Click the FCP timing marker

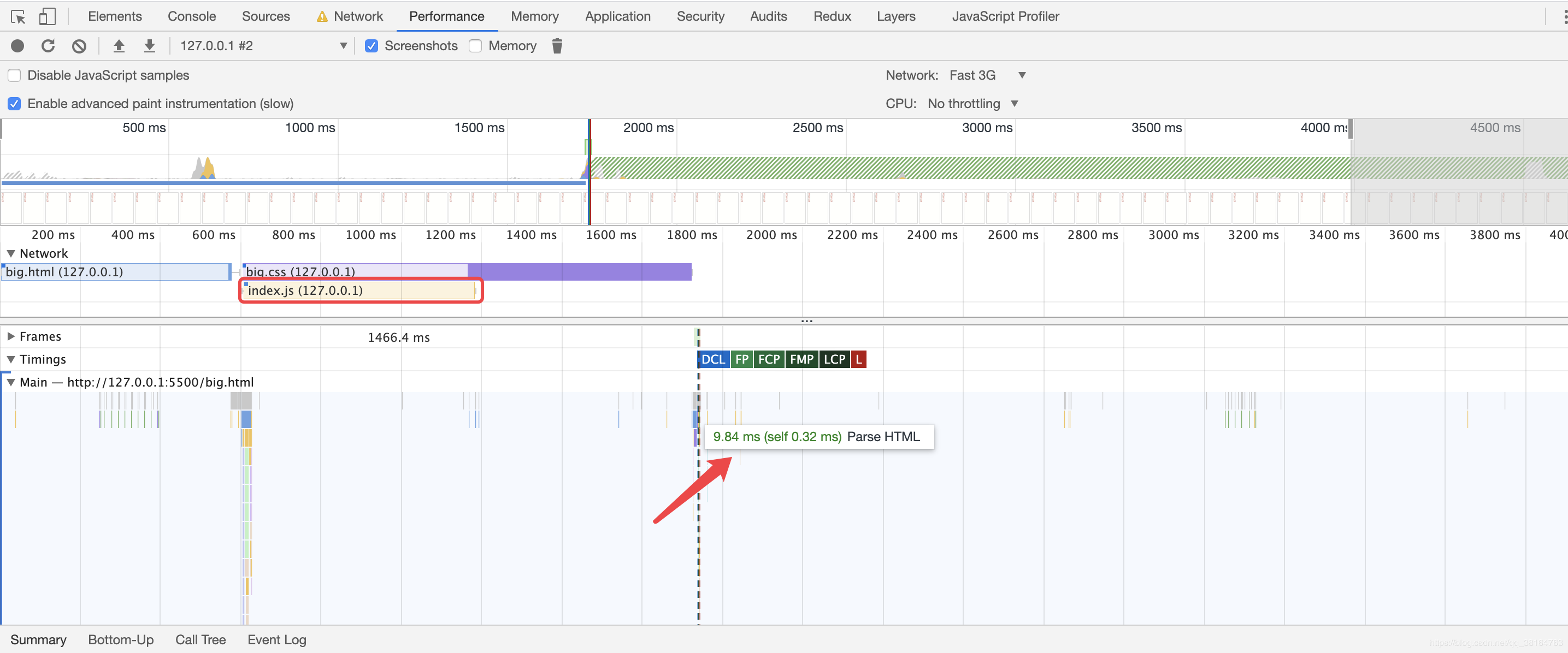tap(769, 359)
